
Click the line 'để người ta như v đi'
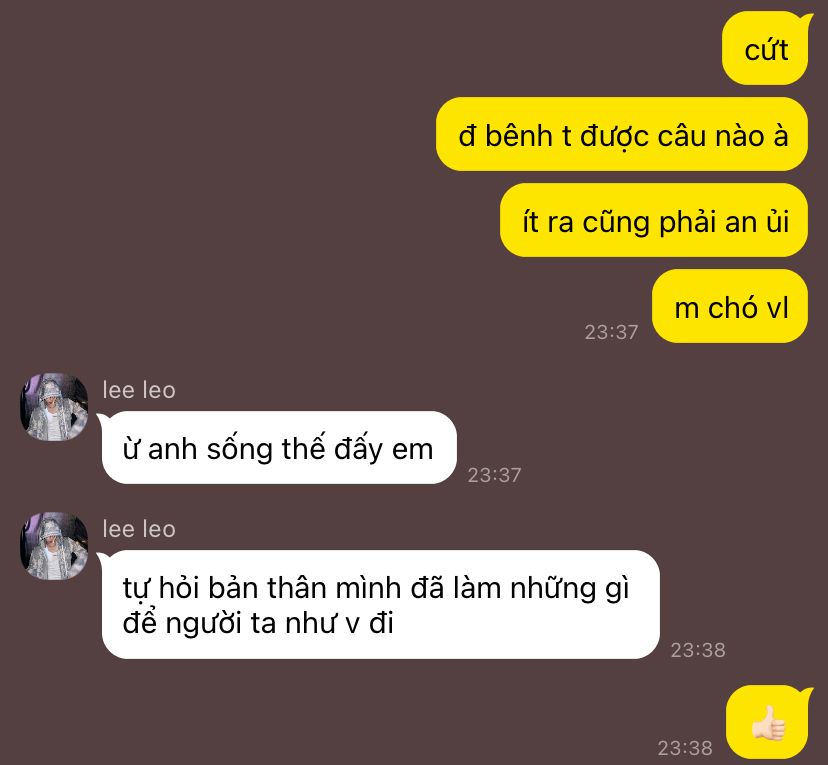tap(258, 623)
